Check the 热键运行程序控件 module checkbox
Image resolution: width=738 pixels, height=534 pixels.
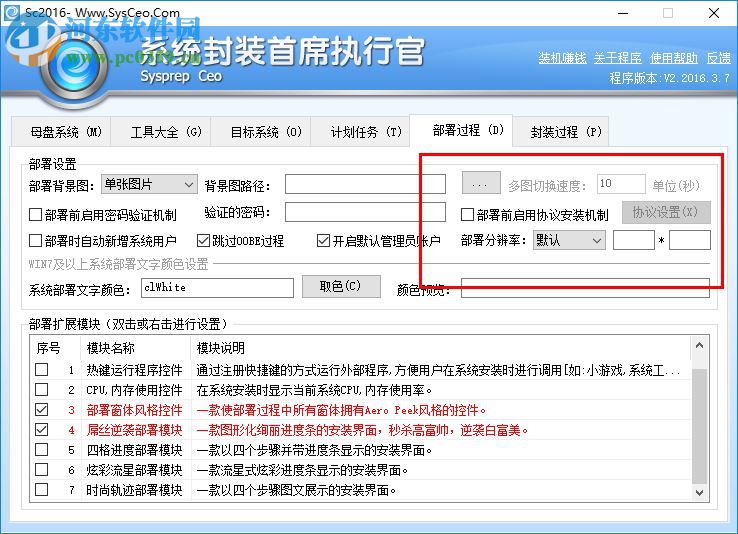pyautogui.click(x=41, y=370)
